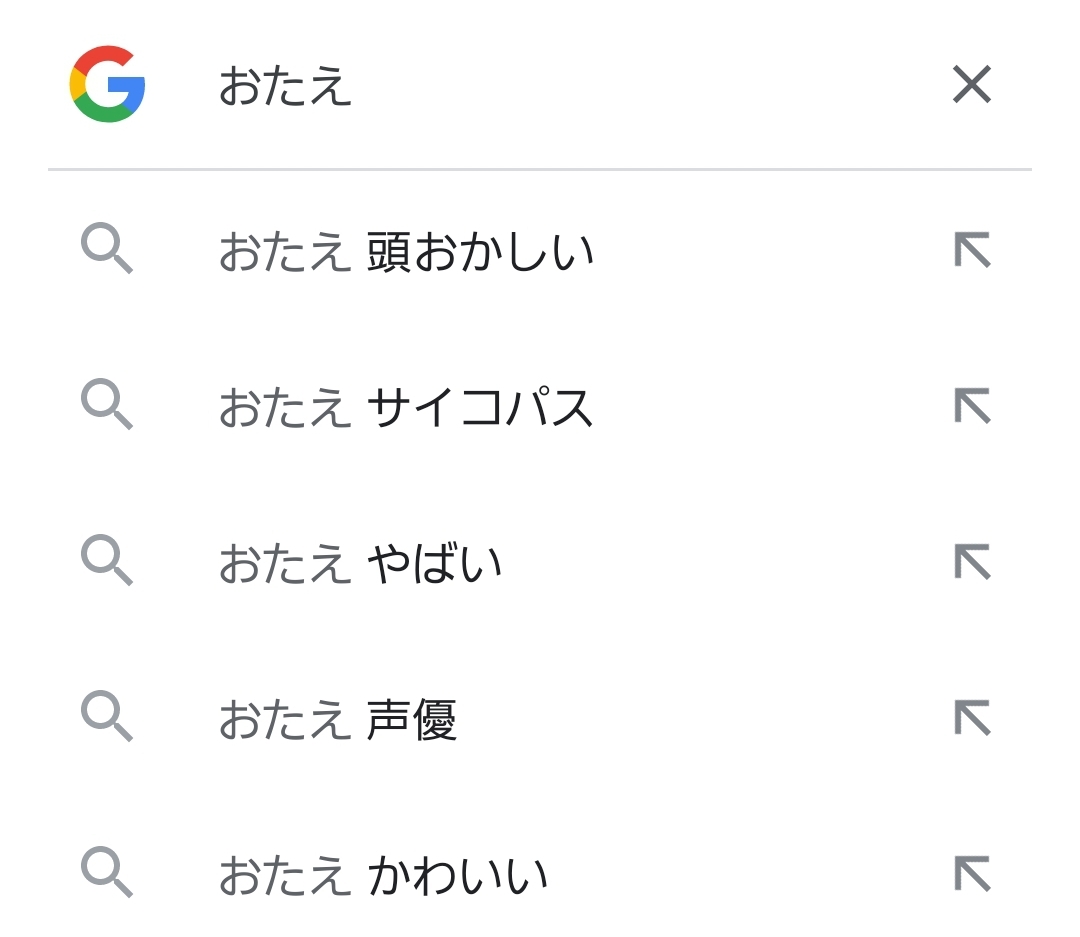
Task: Fill search with やばい suggestion arrow
Action: pyautogui.click(x=971, y=563)
